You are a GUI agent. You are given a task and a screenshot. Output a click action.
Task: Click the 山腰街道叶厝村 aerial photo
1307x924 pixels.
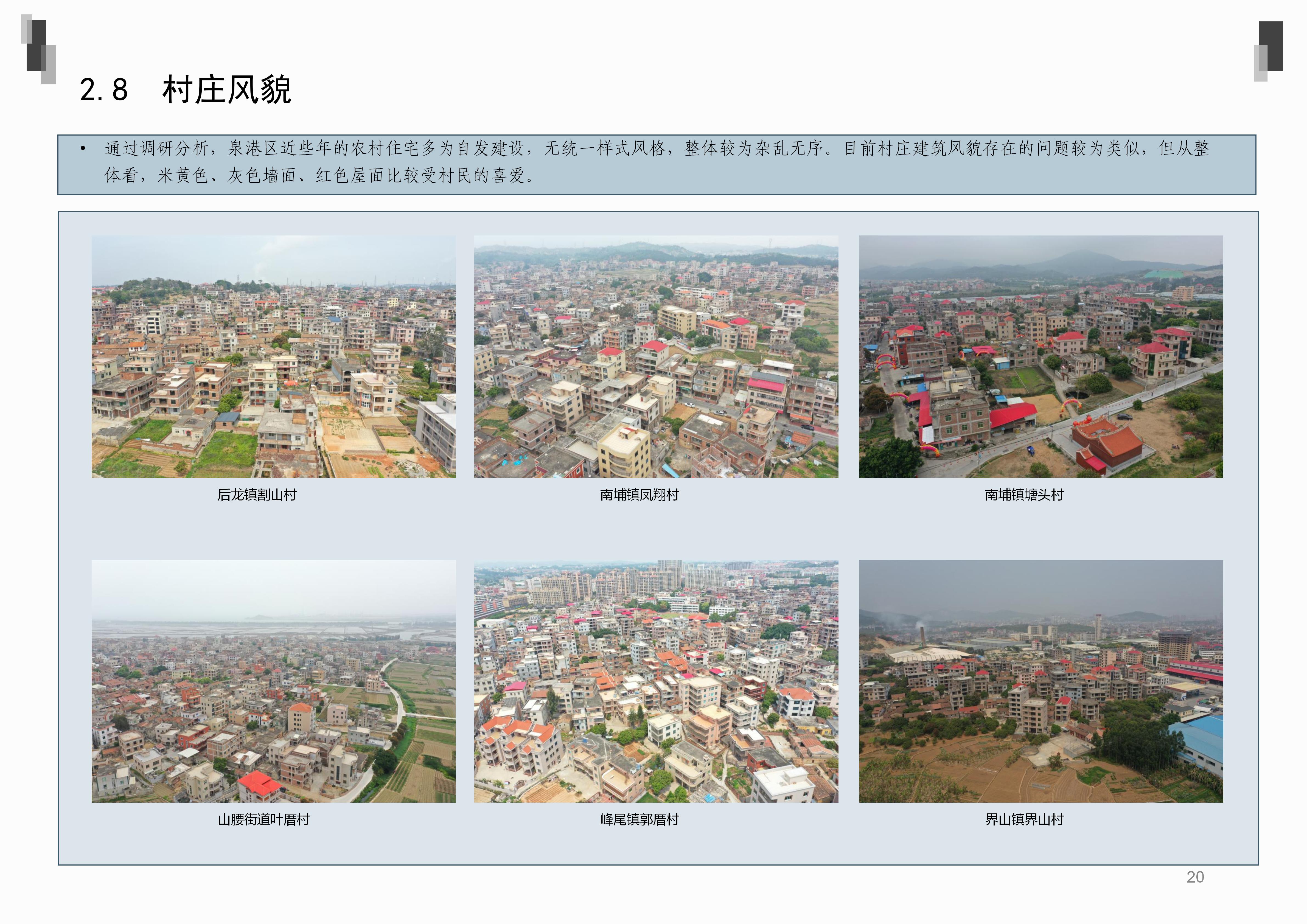click(273, 681)
